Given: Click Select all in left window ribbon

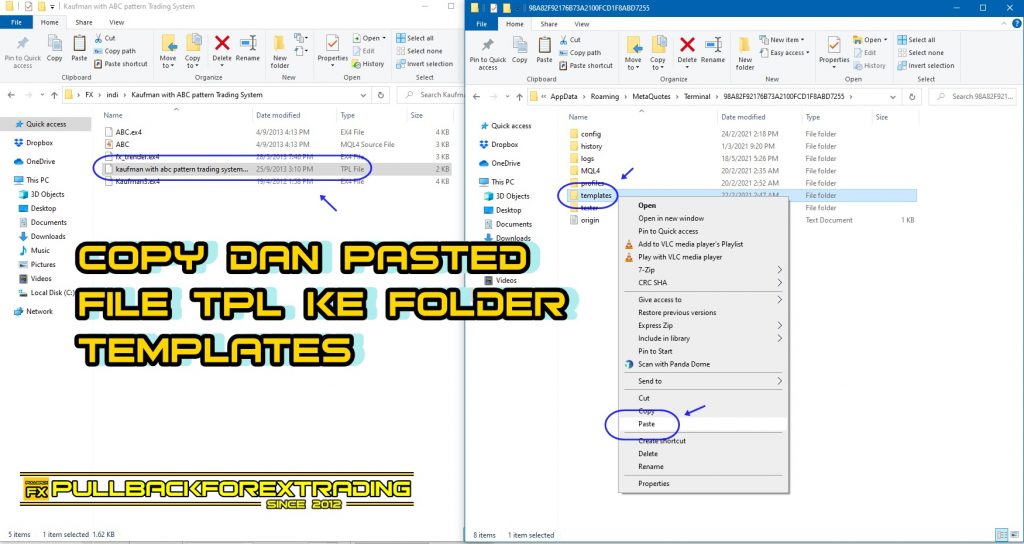Looking at the screenshot, I should [x=414, y=38].
